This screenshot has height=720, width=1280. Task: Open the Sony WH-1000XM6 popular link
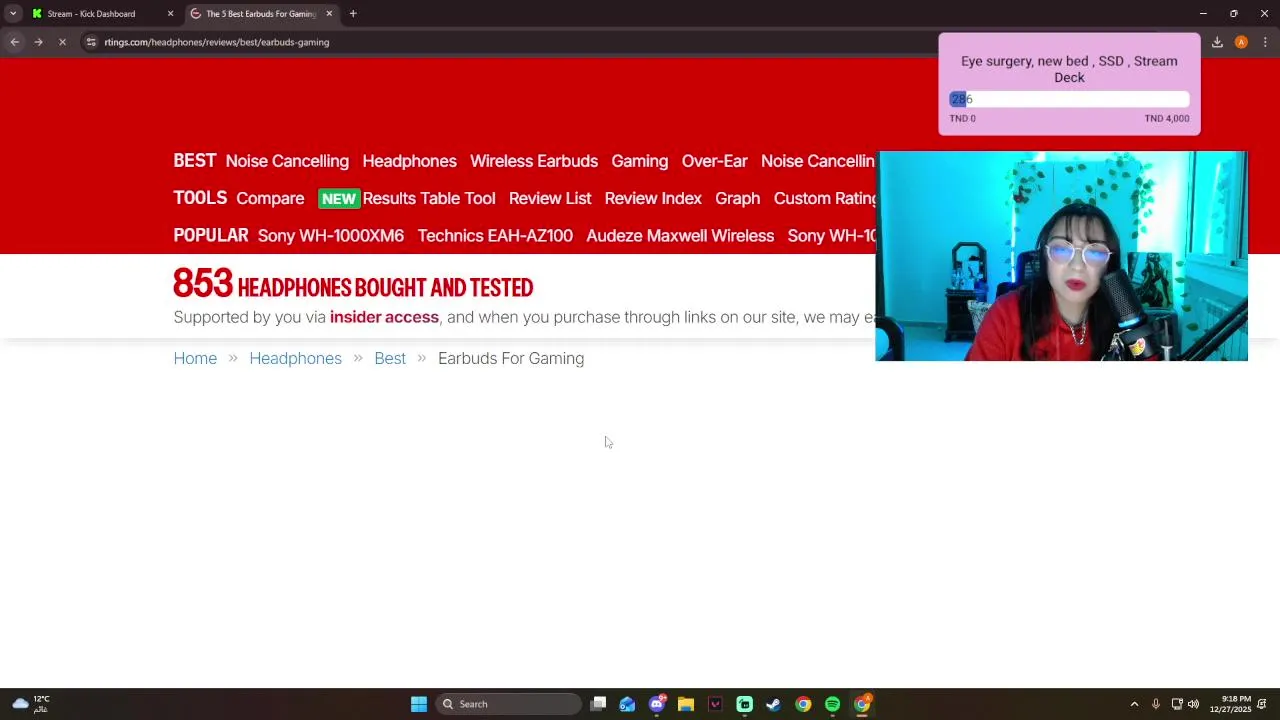331,236
